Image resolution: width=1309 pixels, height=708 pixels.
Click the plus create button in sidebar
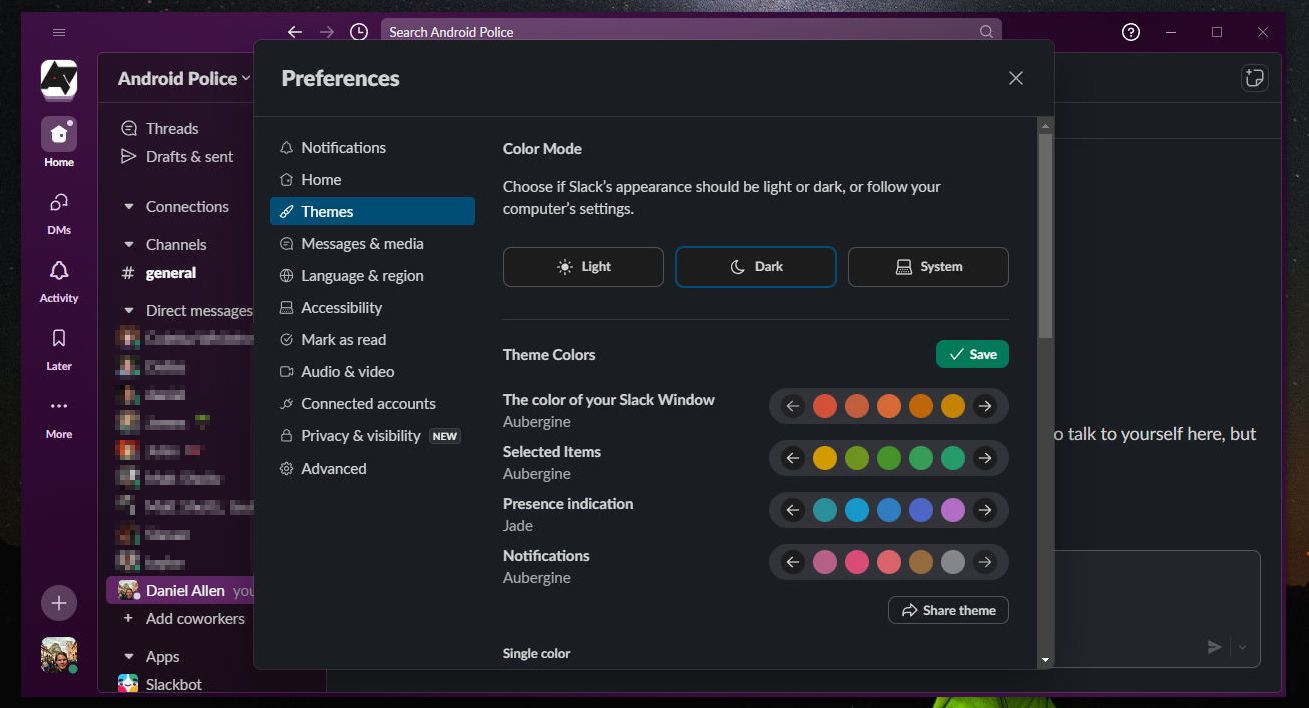[x=59, y=603]
